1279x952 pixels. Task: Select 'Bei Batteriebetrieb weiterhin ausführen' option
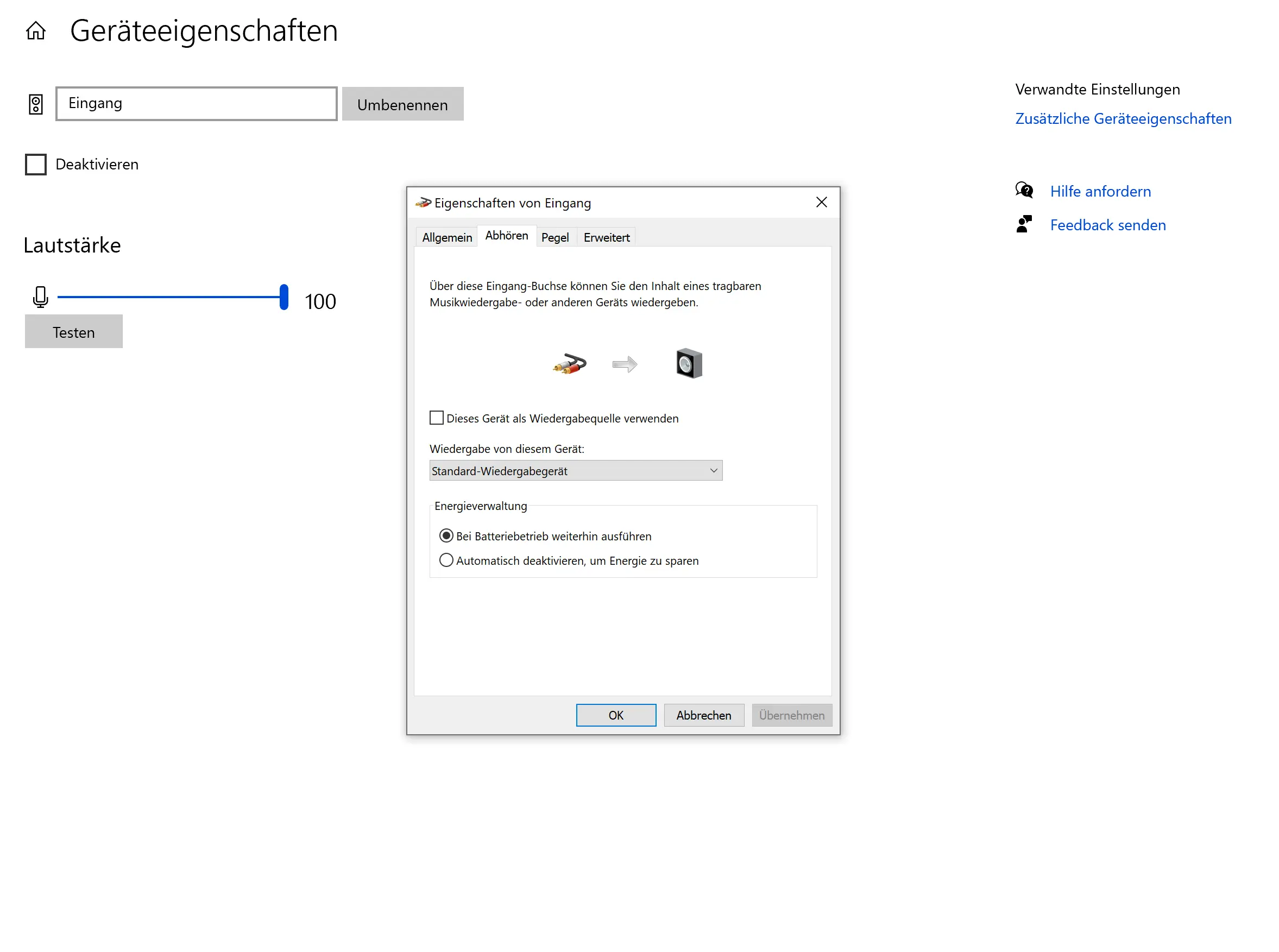coord(445,536)
